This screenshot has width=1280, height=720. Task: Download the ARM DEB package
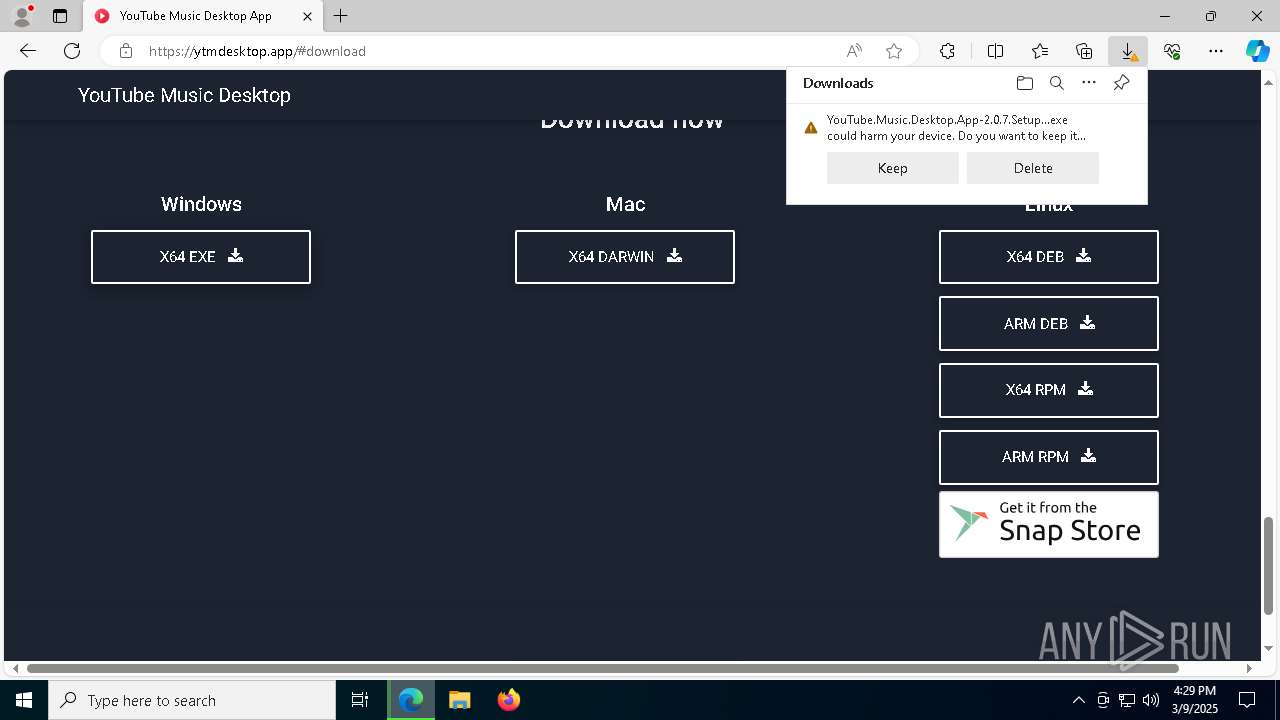point(1049,324)
